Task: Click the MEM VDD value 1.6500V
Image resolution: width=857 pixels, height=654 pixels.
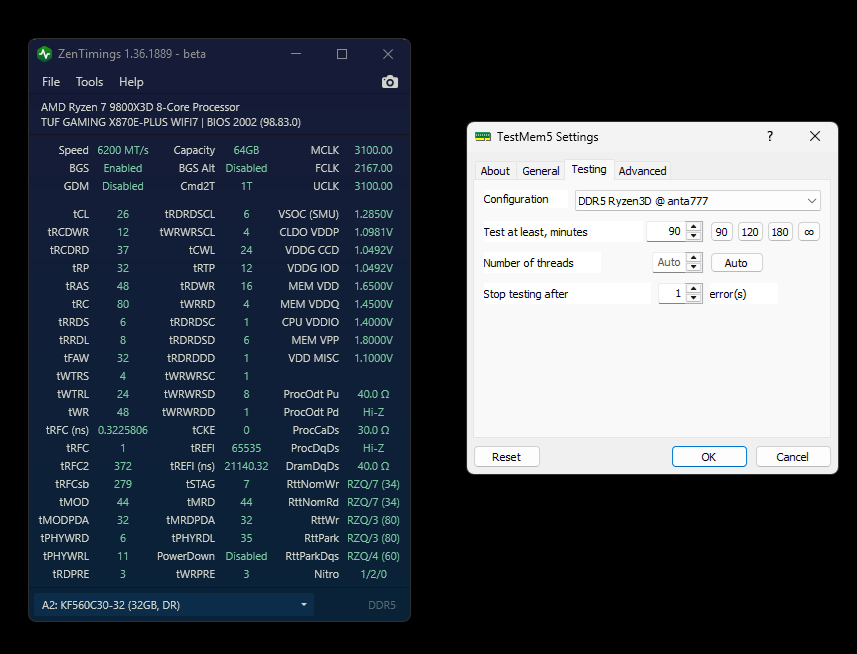Action: point(373,286)
